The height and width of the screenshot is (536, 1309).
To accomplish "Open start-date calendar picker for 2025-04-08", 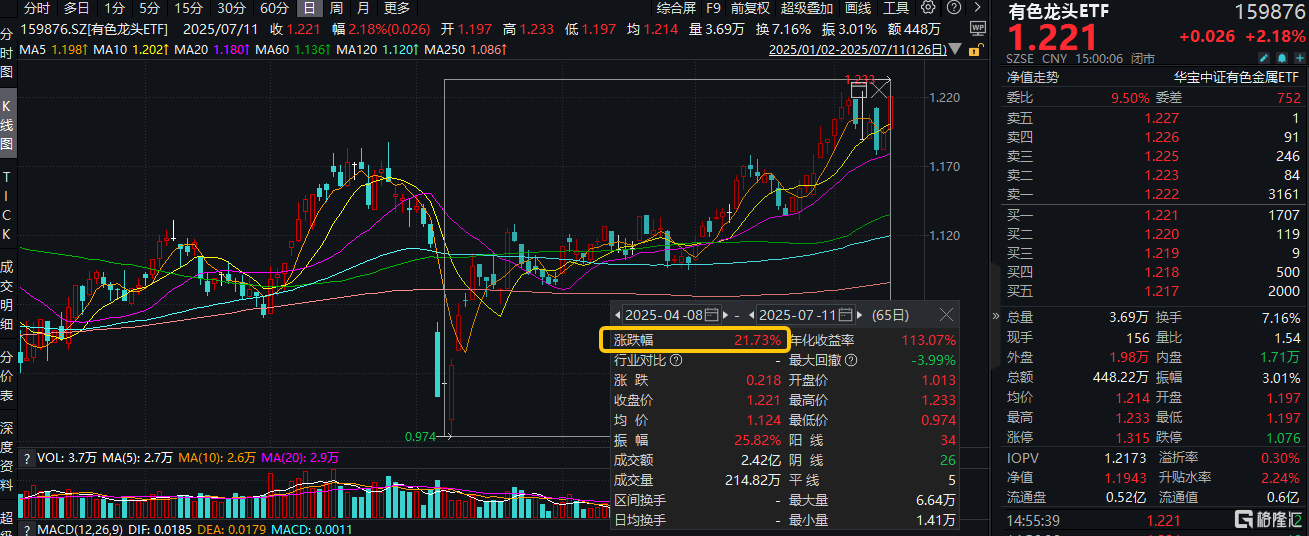I will pos(712,315).
